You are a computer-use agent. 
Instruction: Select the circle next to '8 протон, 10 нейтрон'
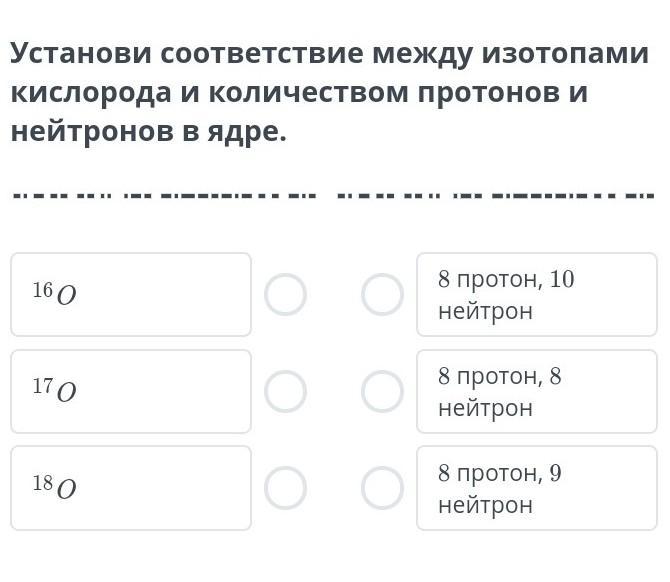(382, 295)
